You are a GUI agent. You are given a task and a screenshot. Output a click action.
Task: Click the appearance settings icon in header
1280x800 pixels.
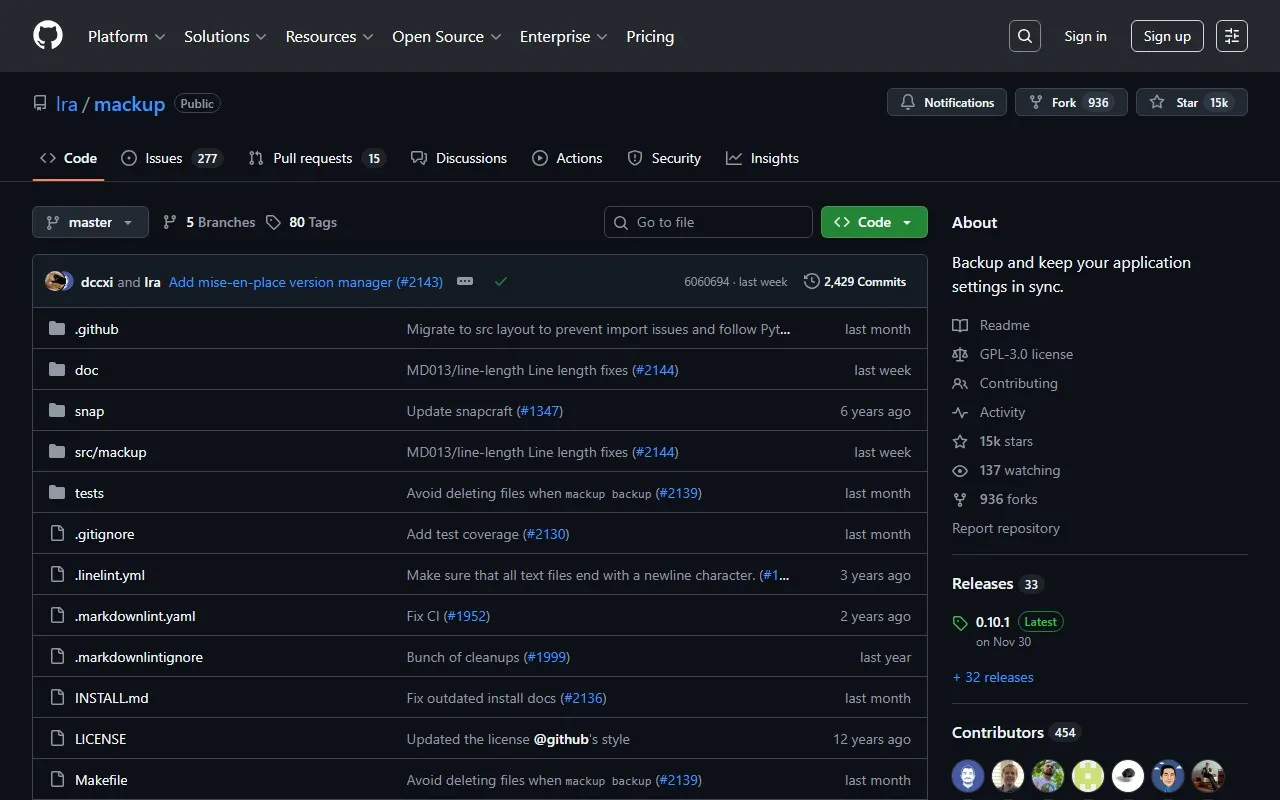click(1231, 36)
